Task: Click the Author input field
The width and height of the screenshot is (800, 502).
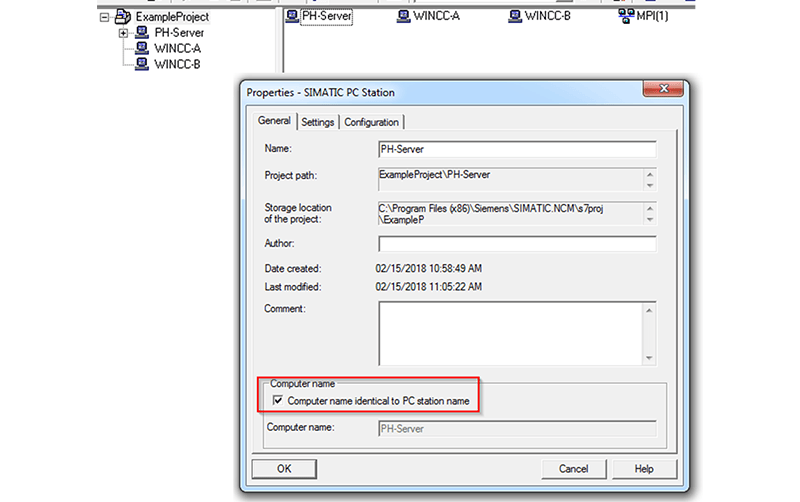Action: tap(517, 244)
